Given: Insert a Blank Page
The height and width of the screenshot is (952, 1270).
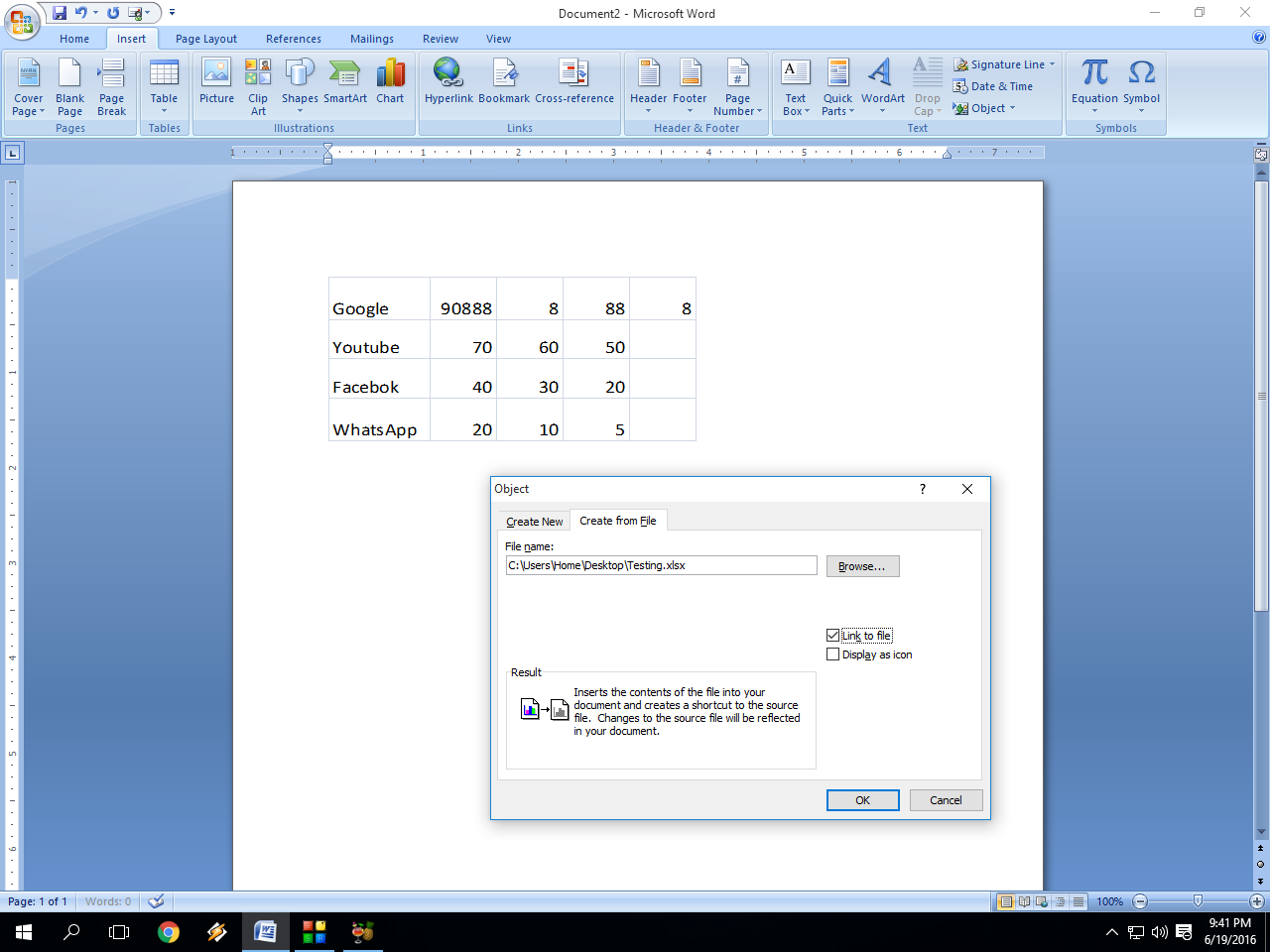Looking at the screenshot, I should [x=69, y=88].
